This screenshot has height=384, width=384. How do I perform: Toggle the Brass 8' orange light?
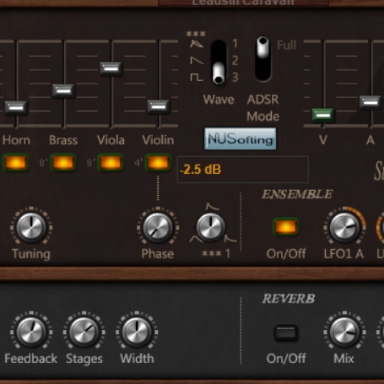[x=63, y=163]
